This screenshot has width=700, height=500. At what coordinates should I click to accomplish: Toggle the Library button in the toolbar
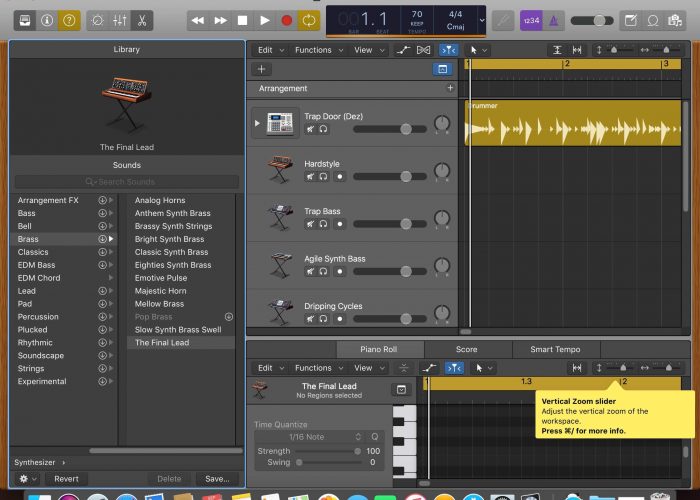25,21
